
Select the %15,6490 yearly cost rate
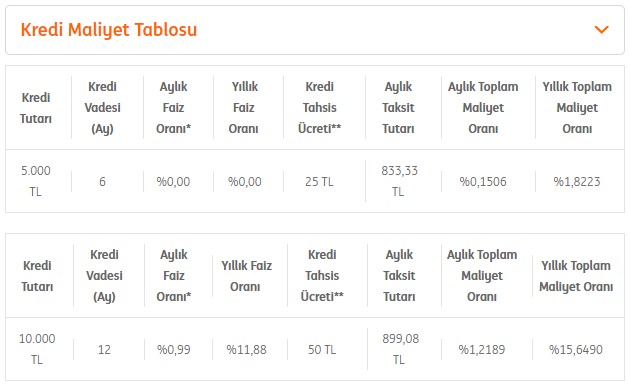tap(576, 350)
